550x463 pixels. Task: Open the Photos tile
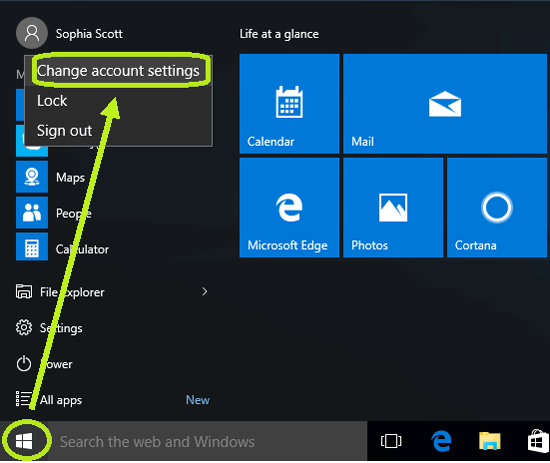[x=393, y=208]
